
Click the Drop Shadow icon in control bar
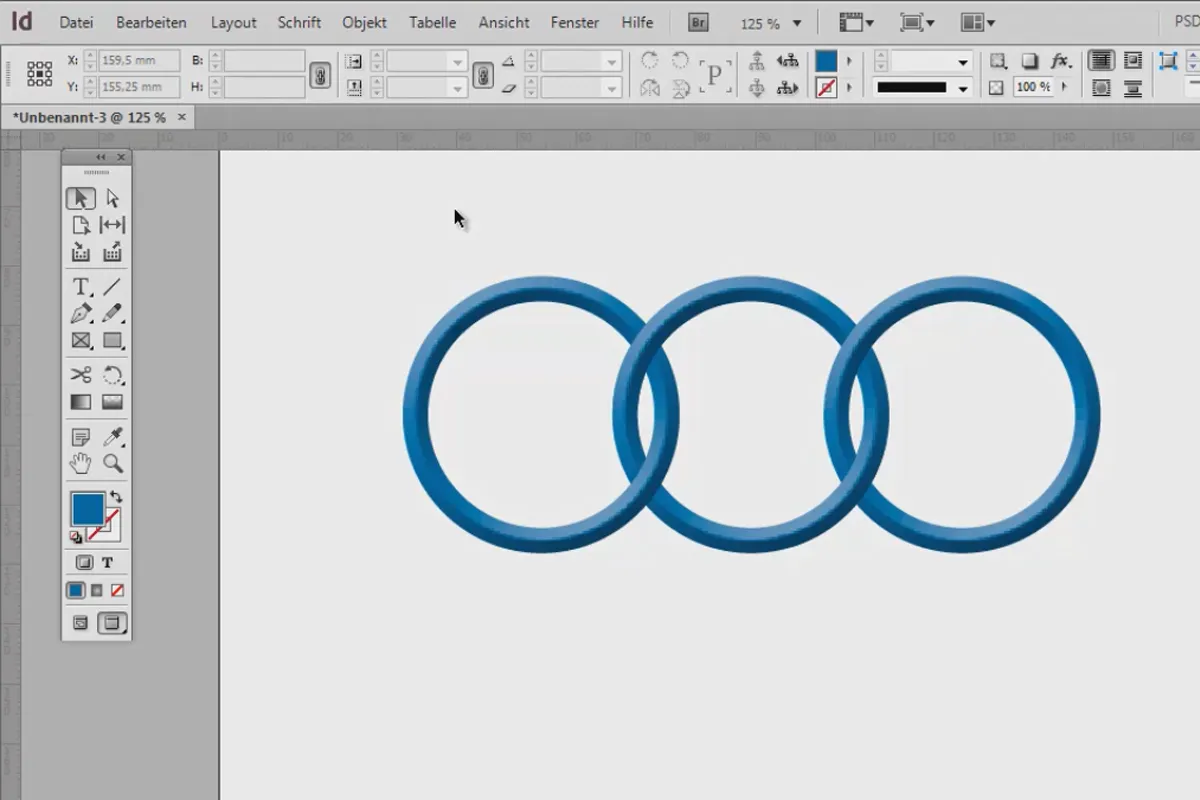click(1030, 61)
